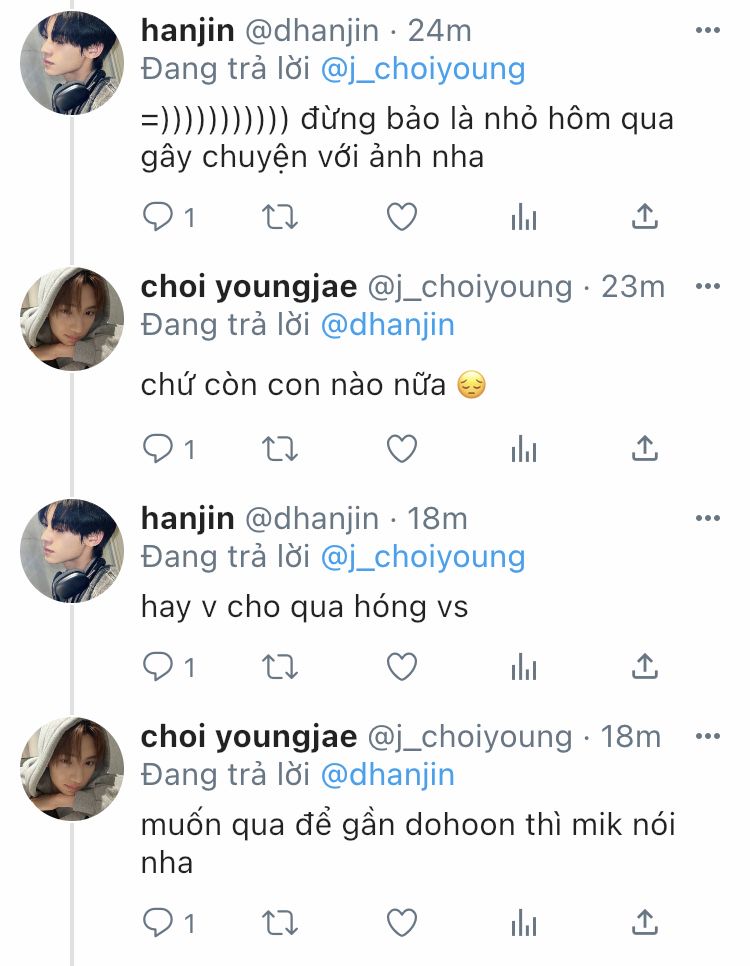
Task: Open more options on hanjin's 24m tweet
Action: pyautogui.click(x=707, y=31)
